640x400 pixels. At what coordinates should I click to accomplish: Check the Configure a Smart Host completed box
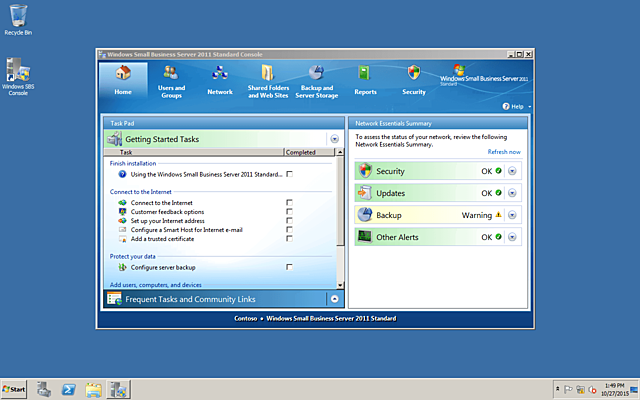[289, 229]
